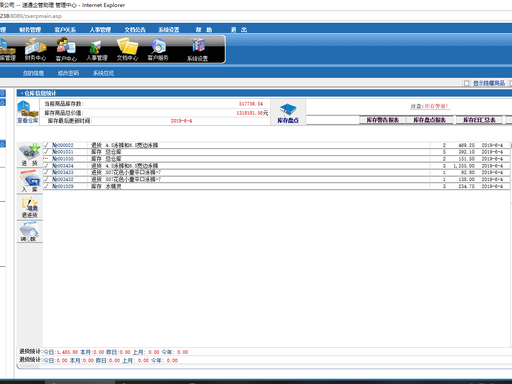Toggle the 显示隐藏商品 checkbox
512x384 pixels.
click(467, 83)
